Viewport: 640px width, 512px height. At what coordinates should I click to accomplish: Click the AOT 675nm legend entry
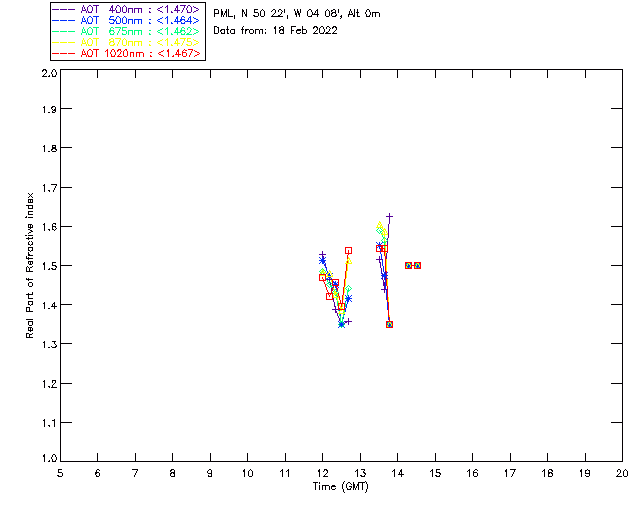point(126,31)
